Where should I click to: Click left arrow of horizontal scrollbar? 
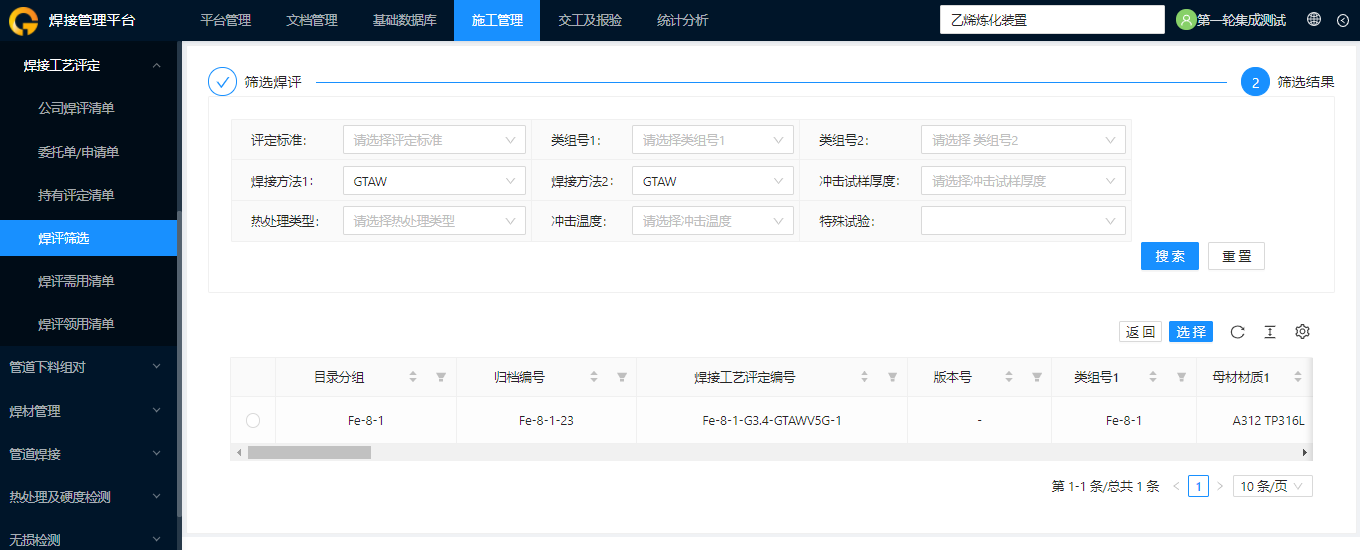pos(238,452)
